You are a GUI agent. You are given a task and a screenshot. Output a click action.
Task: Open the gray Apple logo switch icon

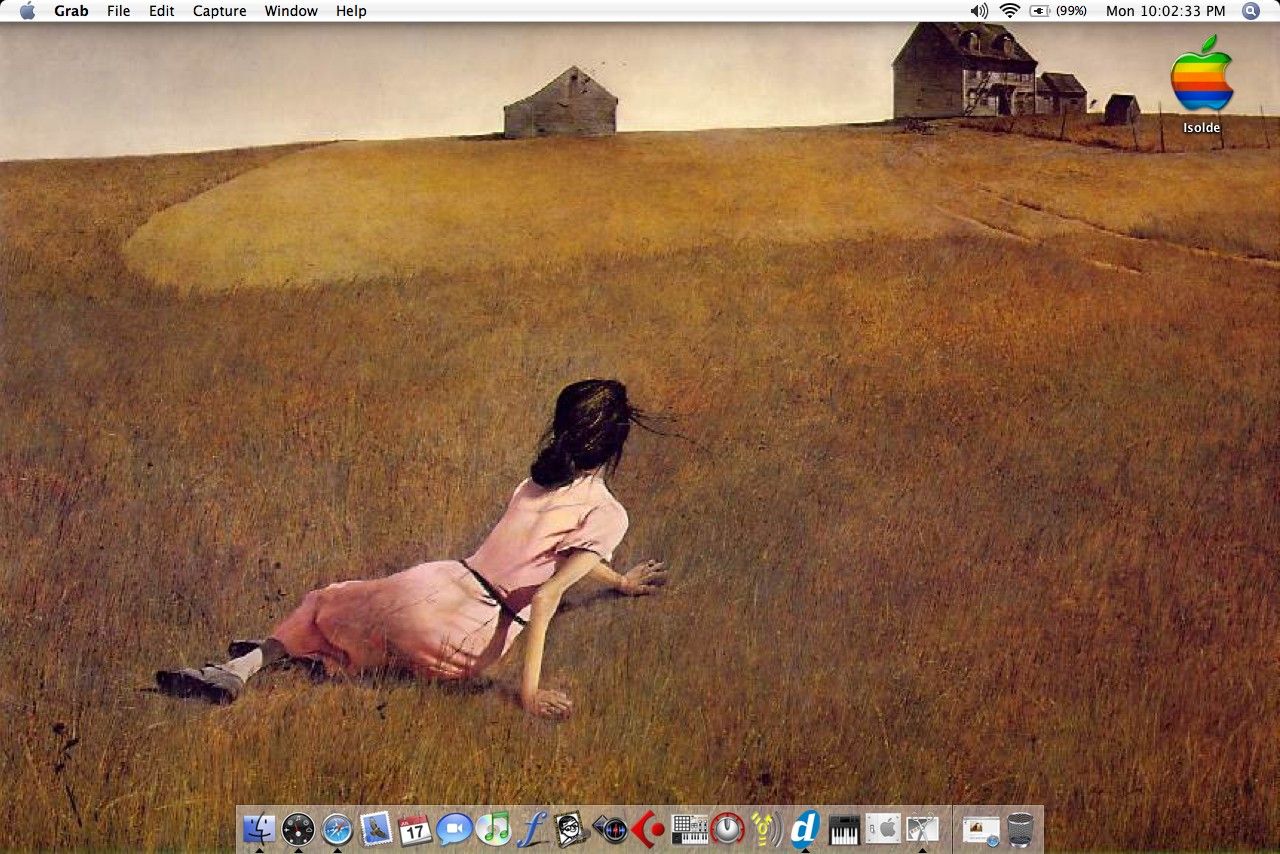pos(883,828)
